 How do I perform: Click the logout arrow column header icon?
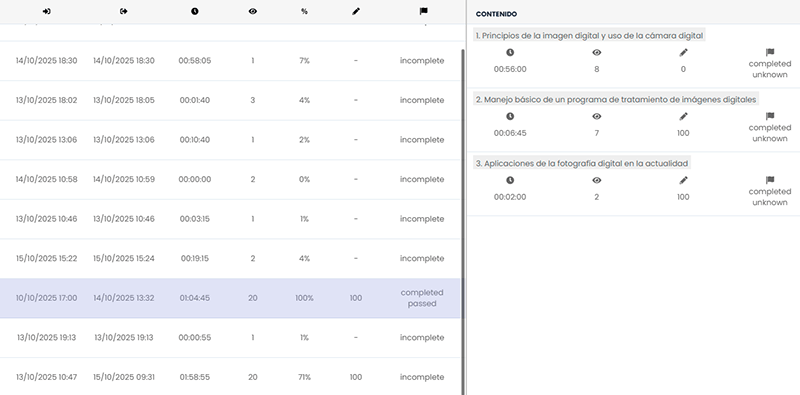(123, 11)
